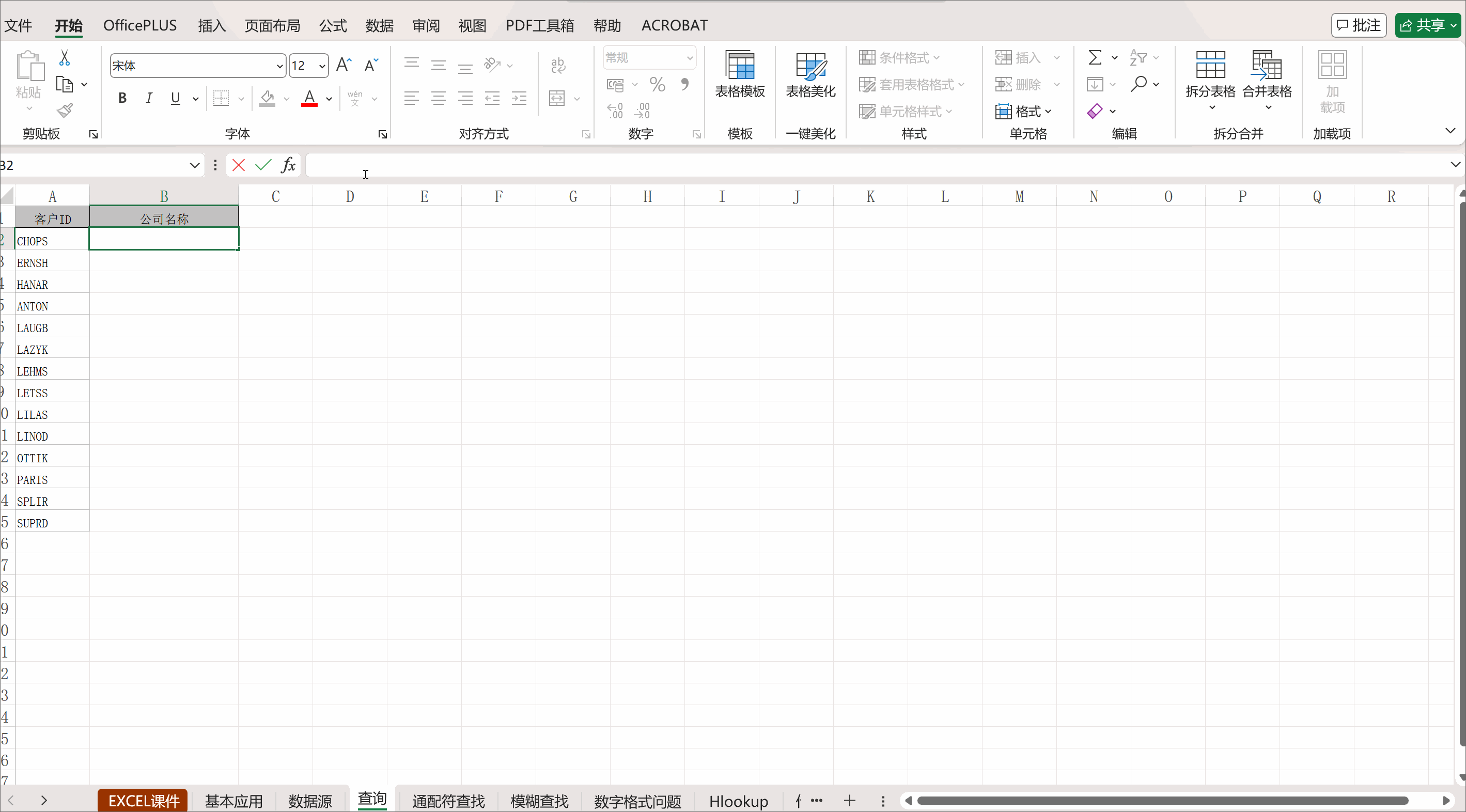1466x812 pixels.
Task: Open the Name Box dropdown arrow
Action: (195, 165)
